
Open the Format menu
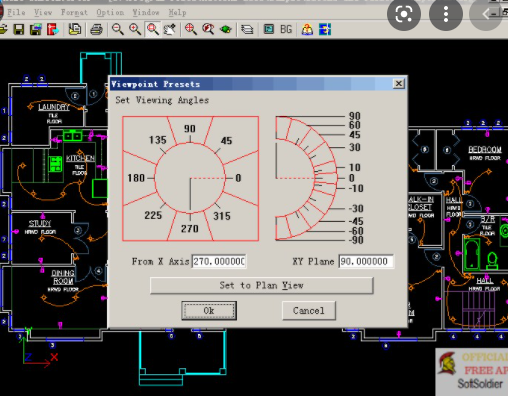tap(74, 13)
